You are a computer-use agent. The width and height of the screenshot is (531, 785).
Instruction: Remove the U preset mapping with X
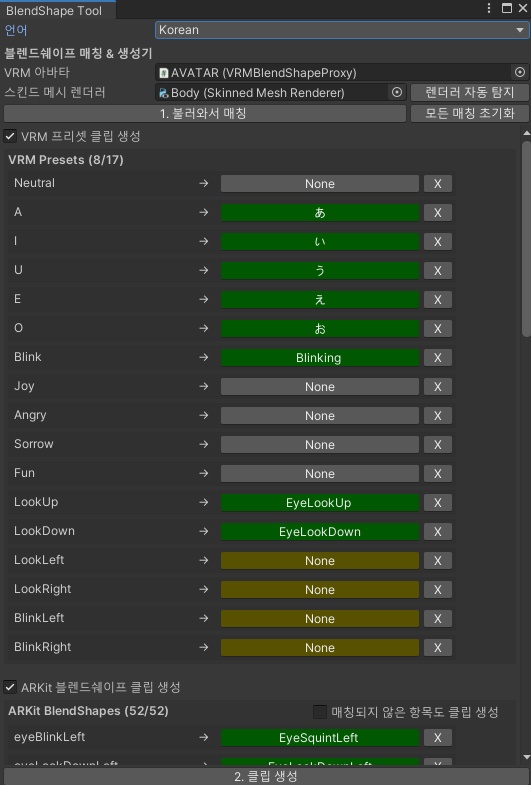point(438,271)
